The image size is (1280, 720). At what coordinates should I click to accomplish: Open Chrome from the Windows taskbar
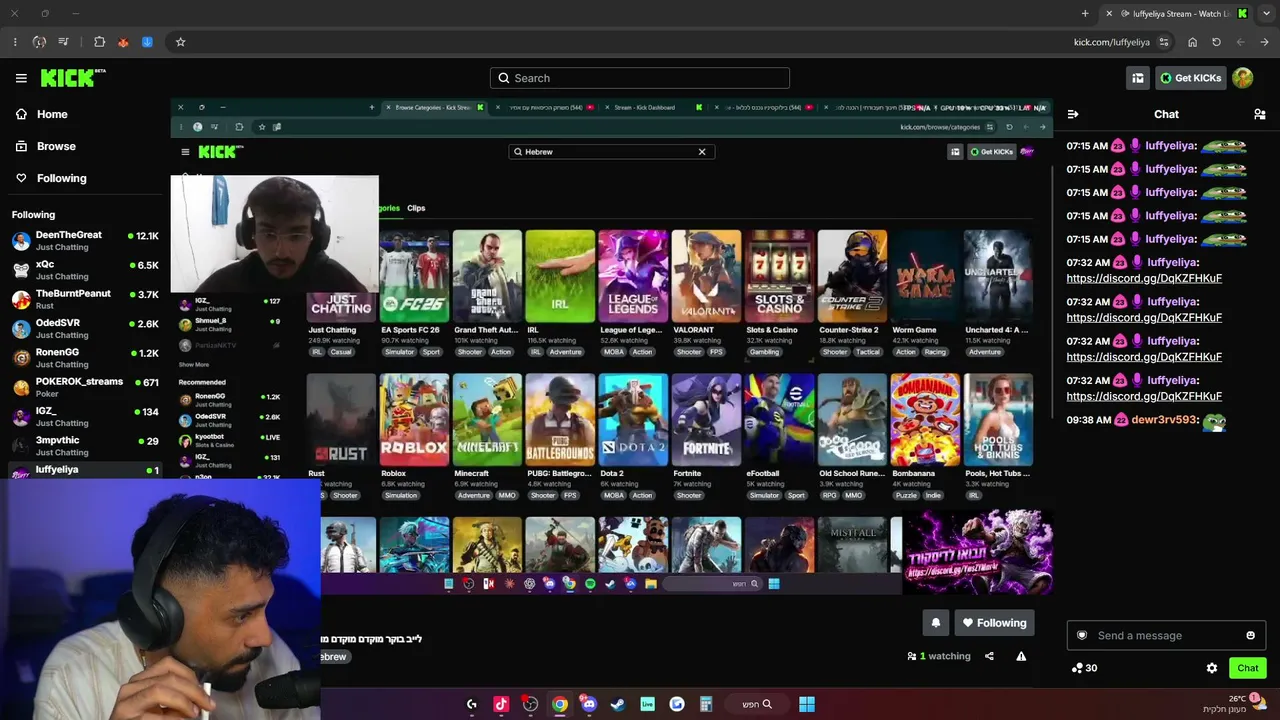[x=560, y=704]
